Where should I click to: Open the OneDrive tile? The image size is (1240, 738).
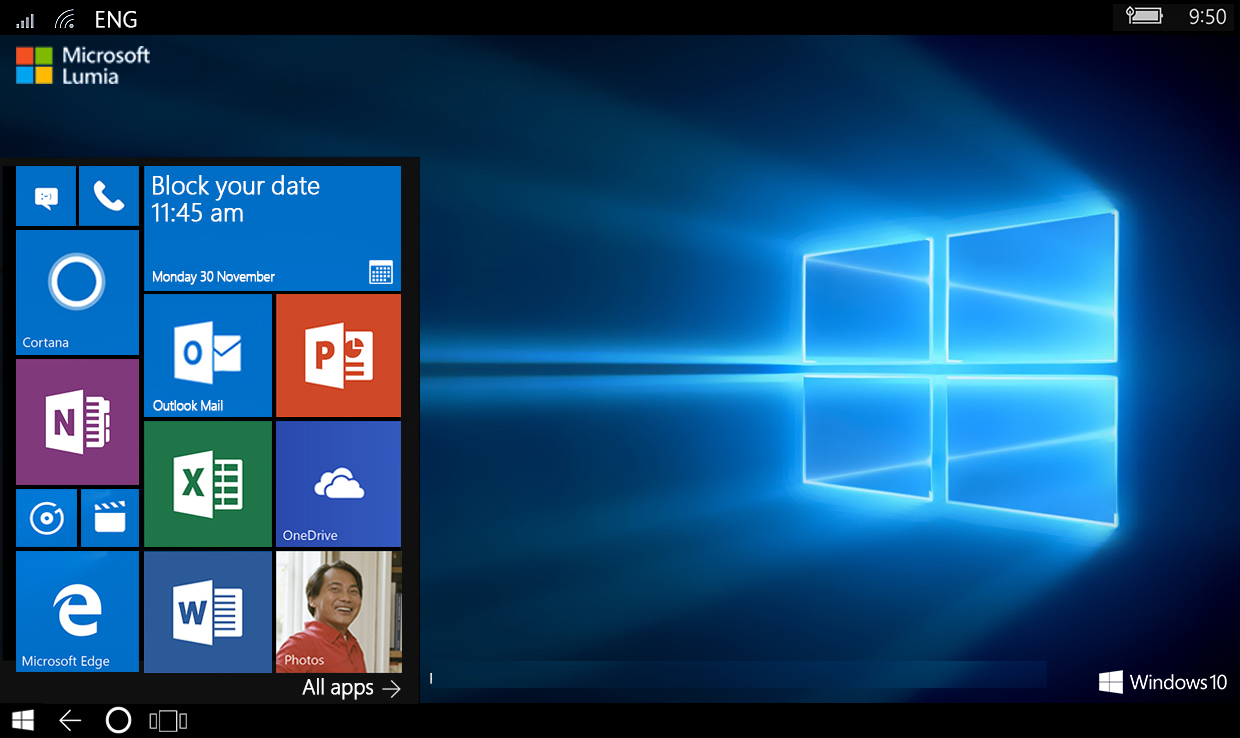click(x=338, y=484)
